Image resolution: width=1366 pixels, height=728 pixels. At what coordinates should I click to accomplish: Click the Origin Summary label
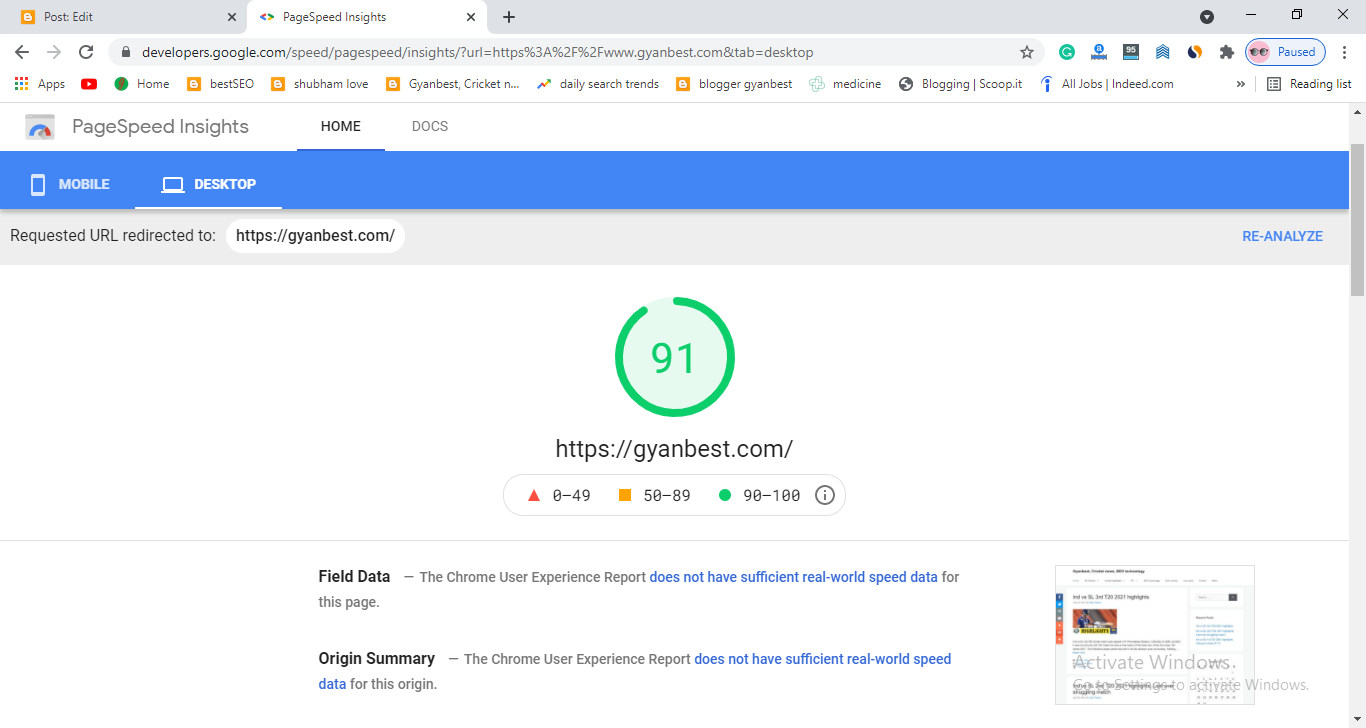(377, 658)
